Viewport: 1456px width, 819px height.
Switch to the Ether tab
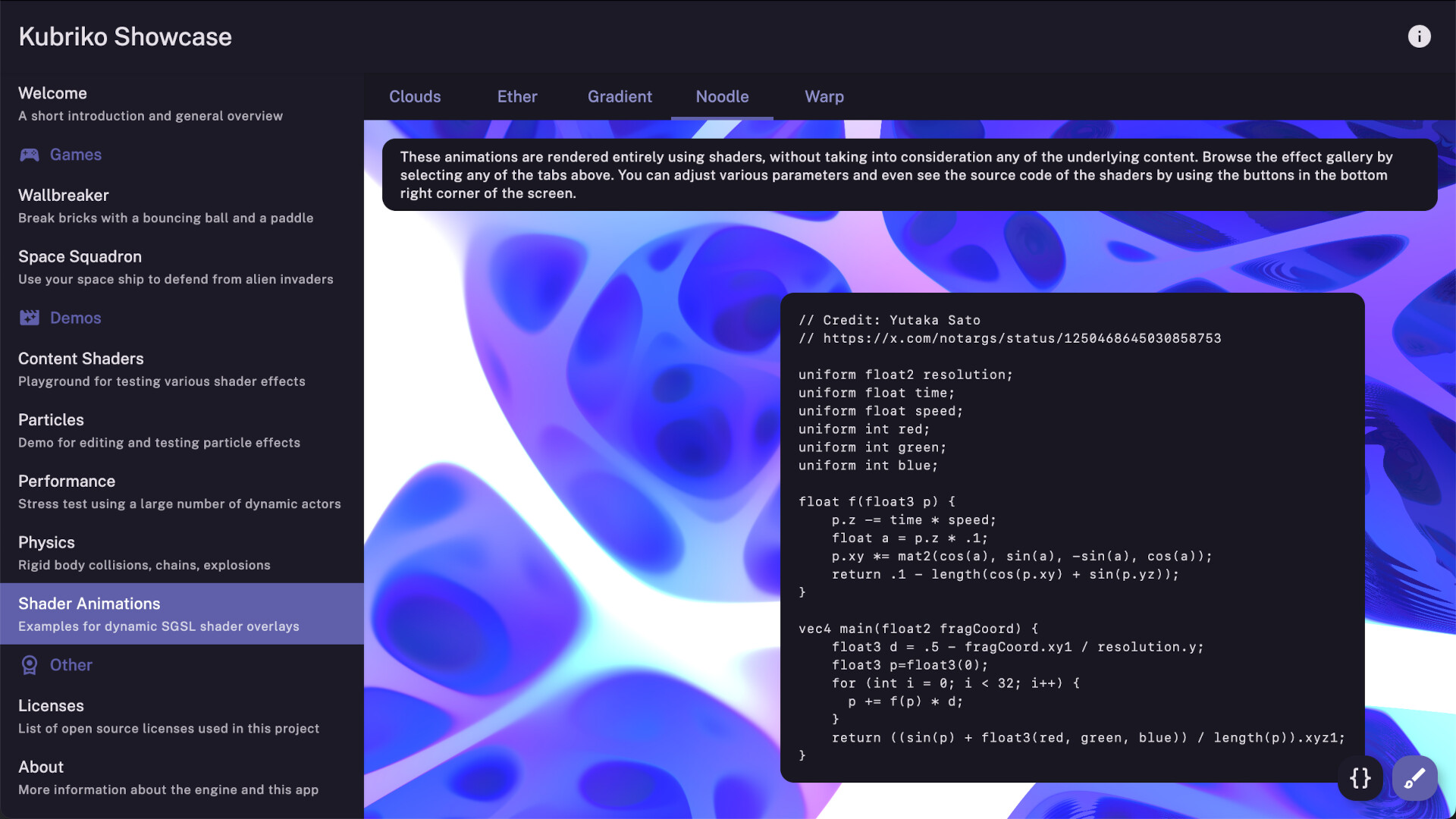point(517,96)
